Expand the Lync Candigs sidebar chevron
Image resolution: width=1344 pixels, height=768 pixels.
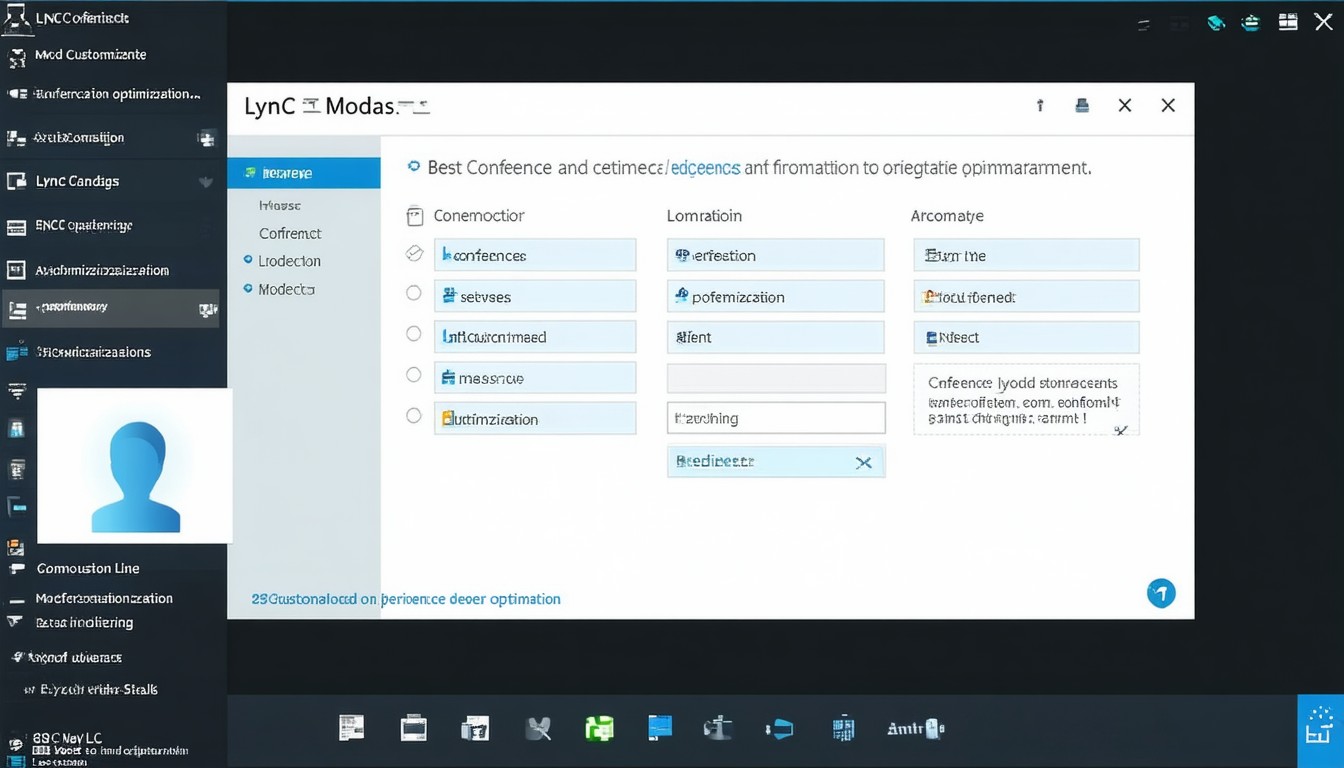point(207,182)
